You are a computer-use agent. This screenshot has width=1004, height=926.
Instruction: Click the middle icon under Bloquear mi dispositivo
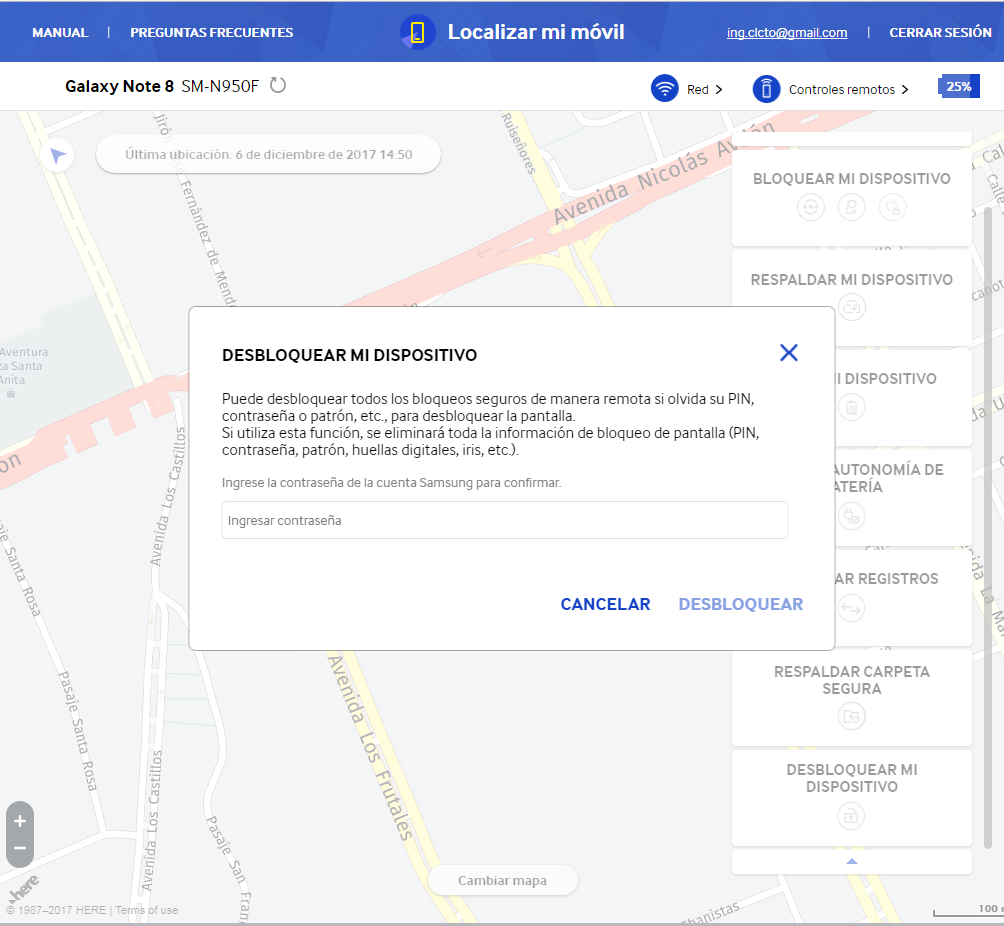[x=852, y=207]
